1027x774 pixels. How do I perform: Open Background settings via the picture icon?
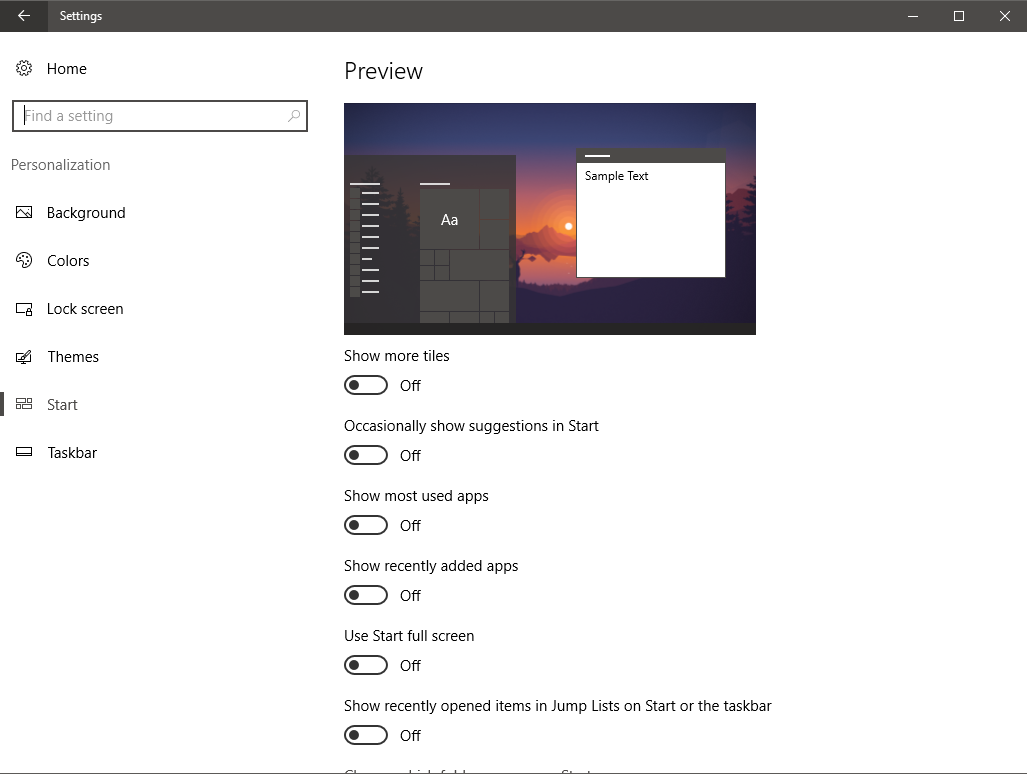coord(23,212)
